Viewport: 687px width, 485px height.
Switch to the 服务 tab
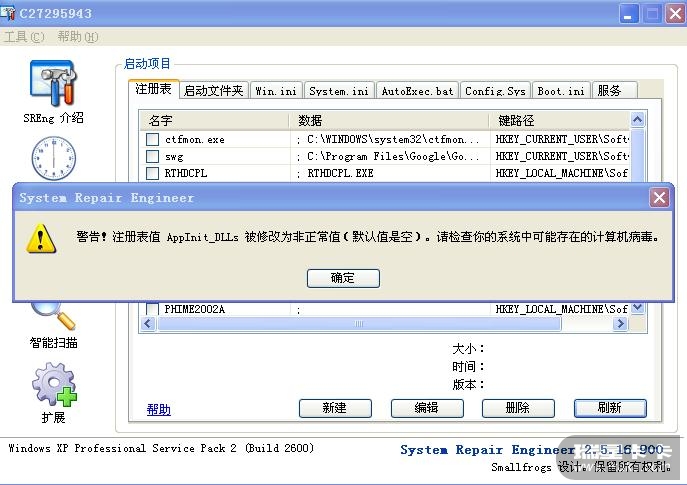click(x=614, y=91)
